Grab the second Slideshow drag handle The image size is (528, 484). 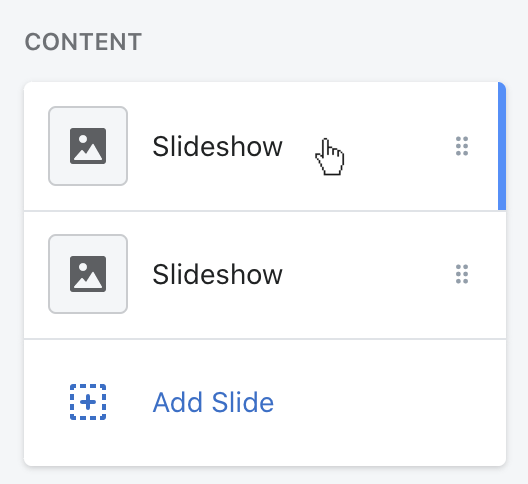pos(462,274)
